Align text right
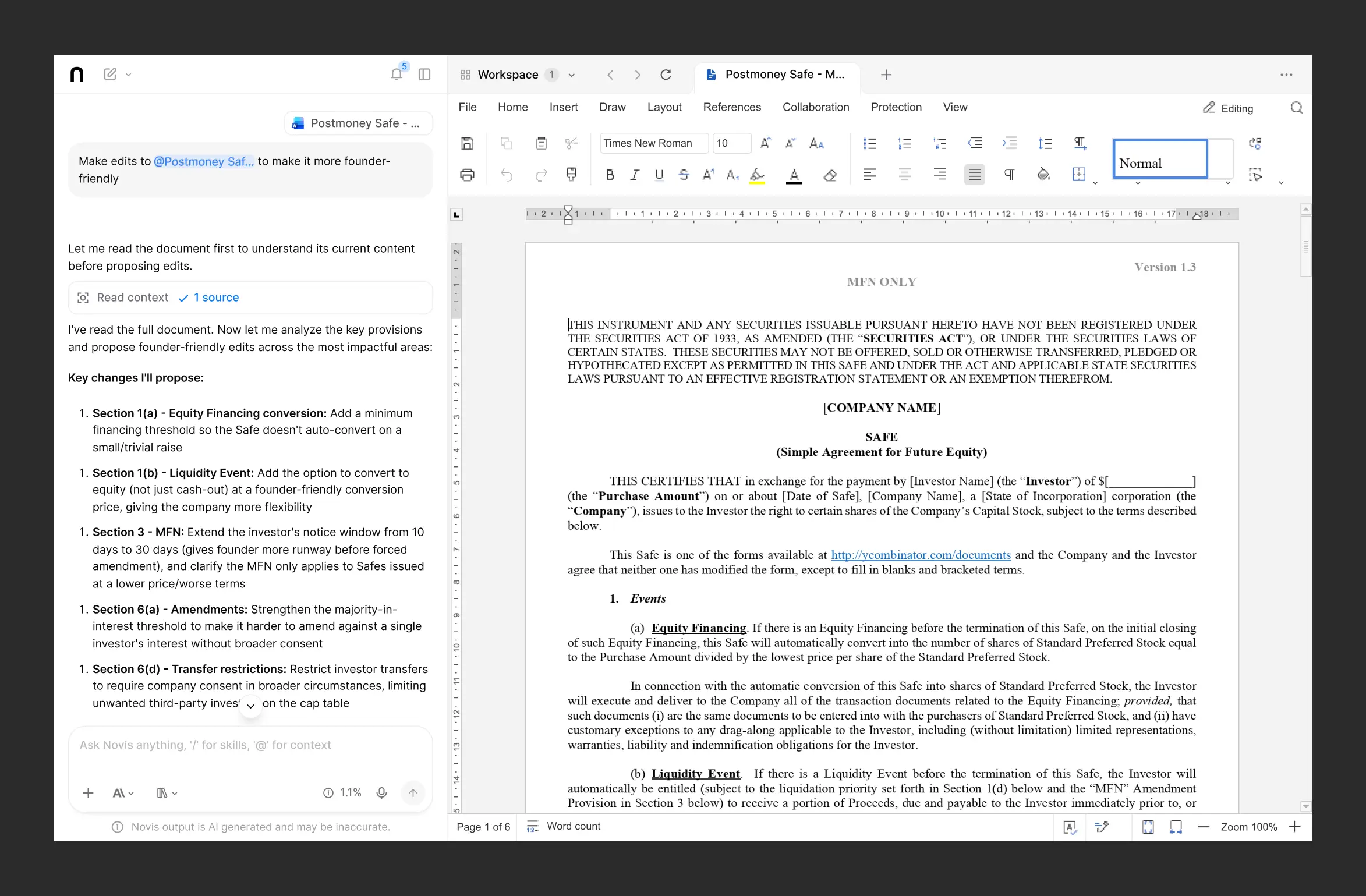1366x896 pixels. [x=939, y=175]
